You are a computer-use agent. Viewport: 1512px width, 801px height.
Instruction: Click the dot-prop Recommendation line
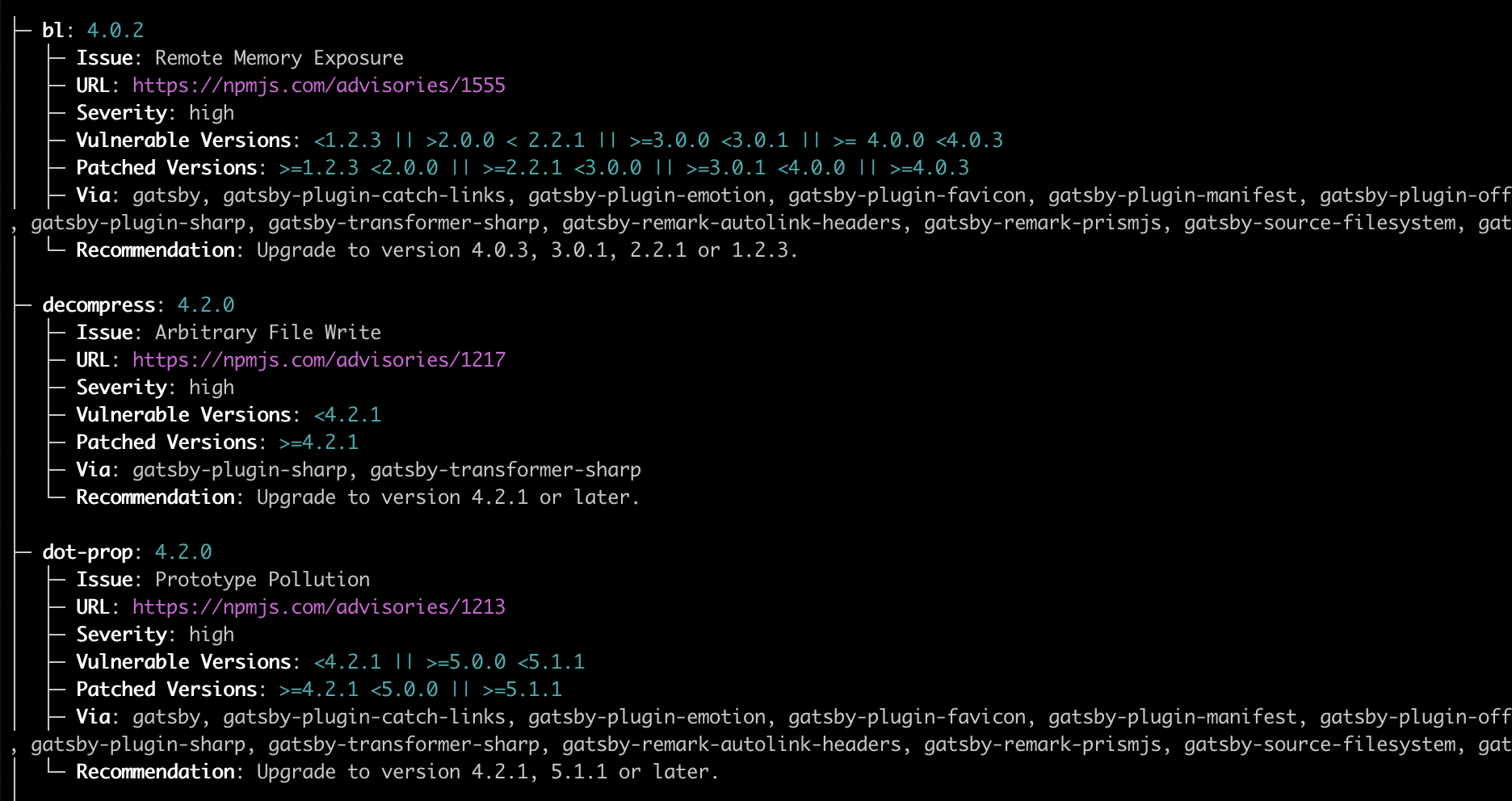point(396,772)
